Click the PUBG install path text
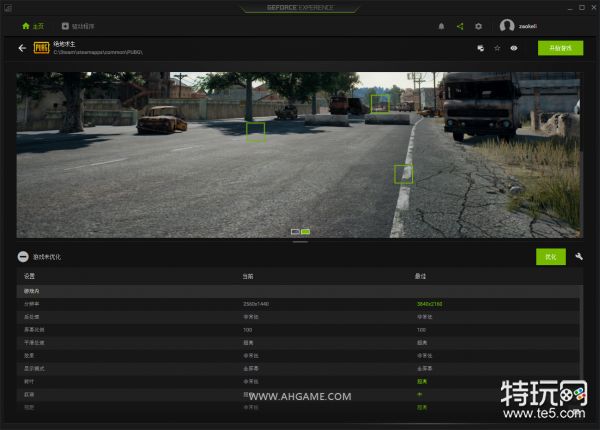 [98, 52]
